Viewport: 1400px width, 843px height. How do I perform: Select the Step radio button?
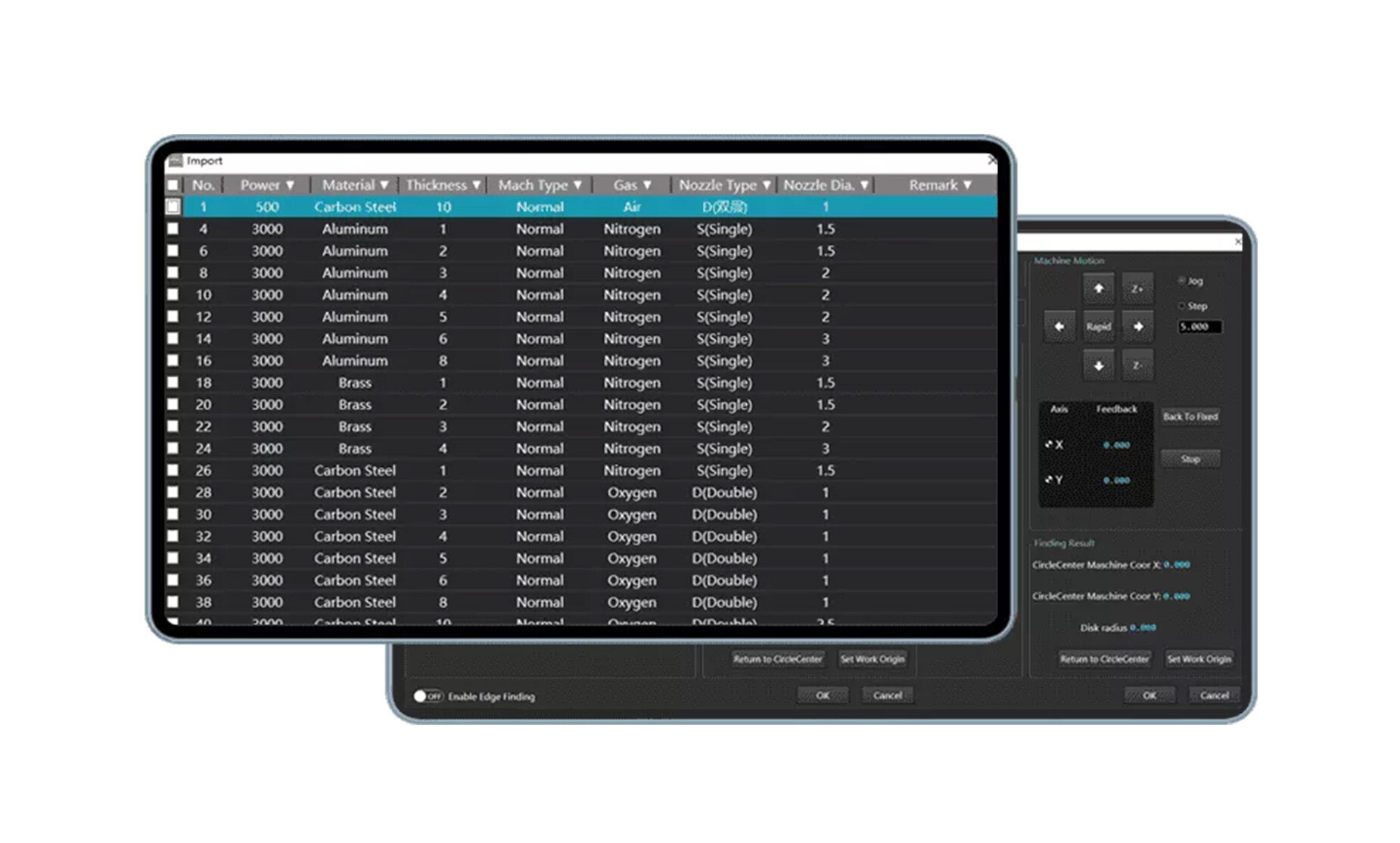[x=1181, y=306]
